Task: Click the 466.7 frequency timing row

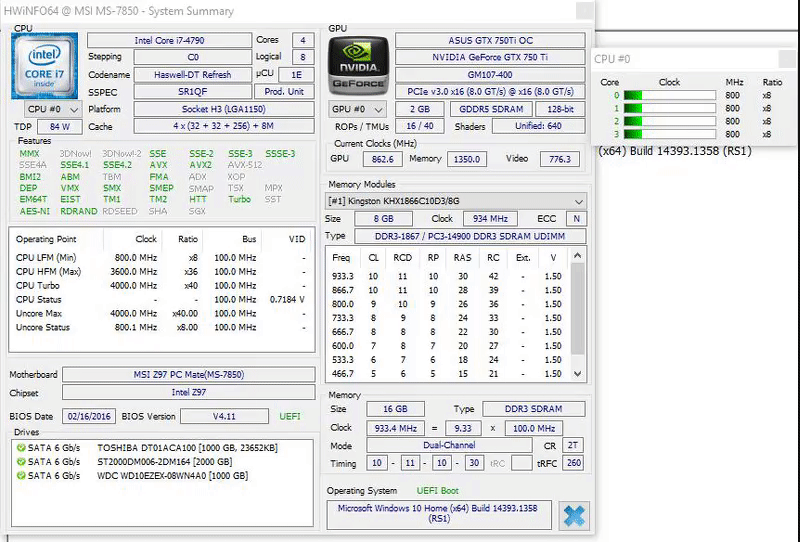Action: point(448,374)
